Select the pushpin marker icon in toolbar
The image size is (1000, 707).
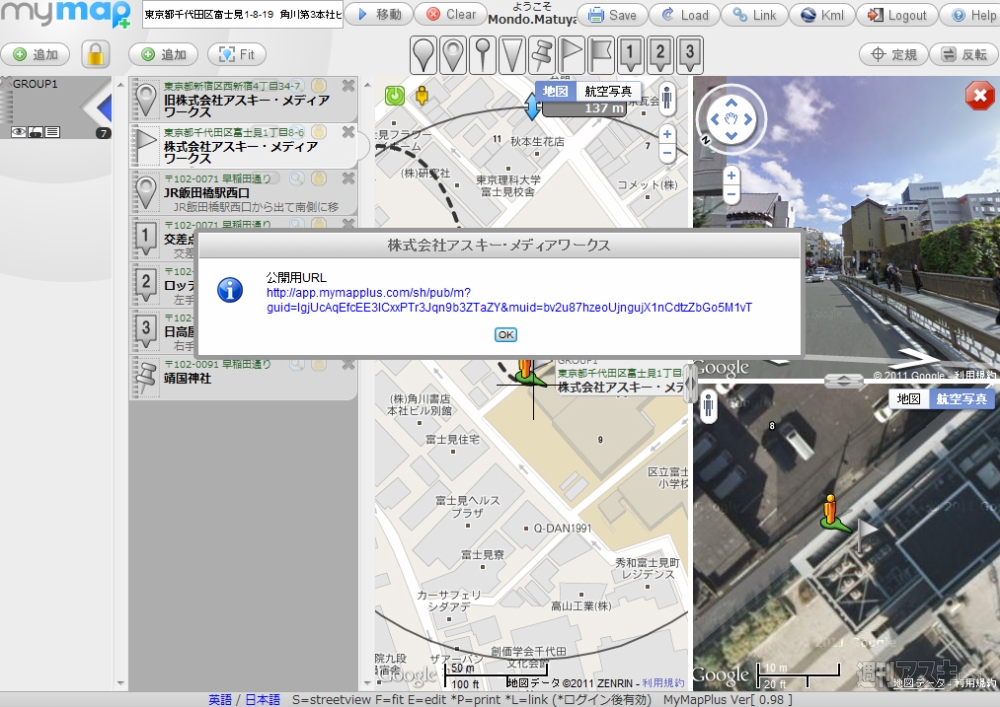coord(541,54)
